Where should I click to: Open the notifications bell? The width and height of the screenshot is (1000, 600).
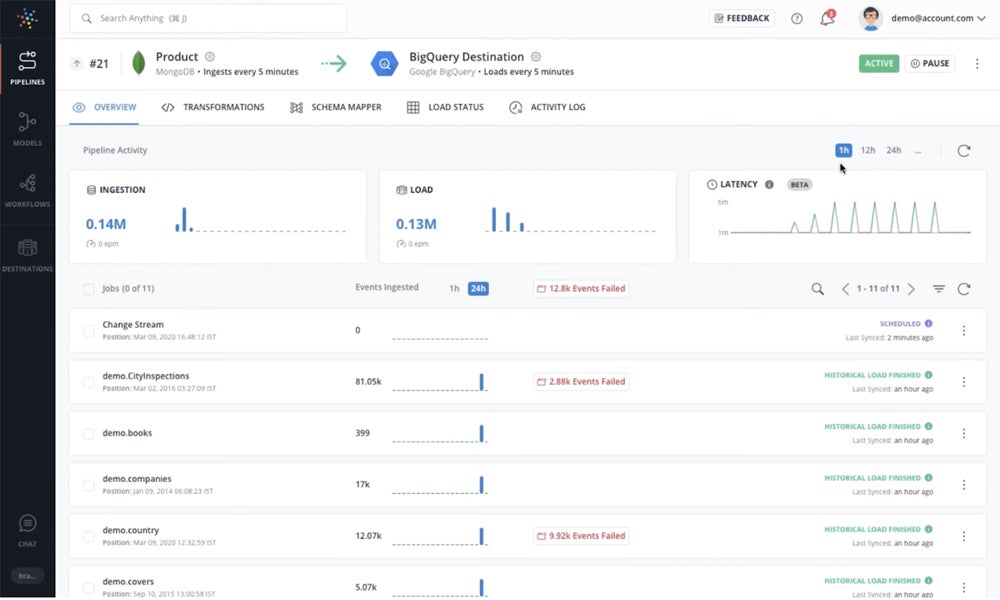[x=829, y=17]
